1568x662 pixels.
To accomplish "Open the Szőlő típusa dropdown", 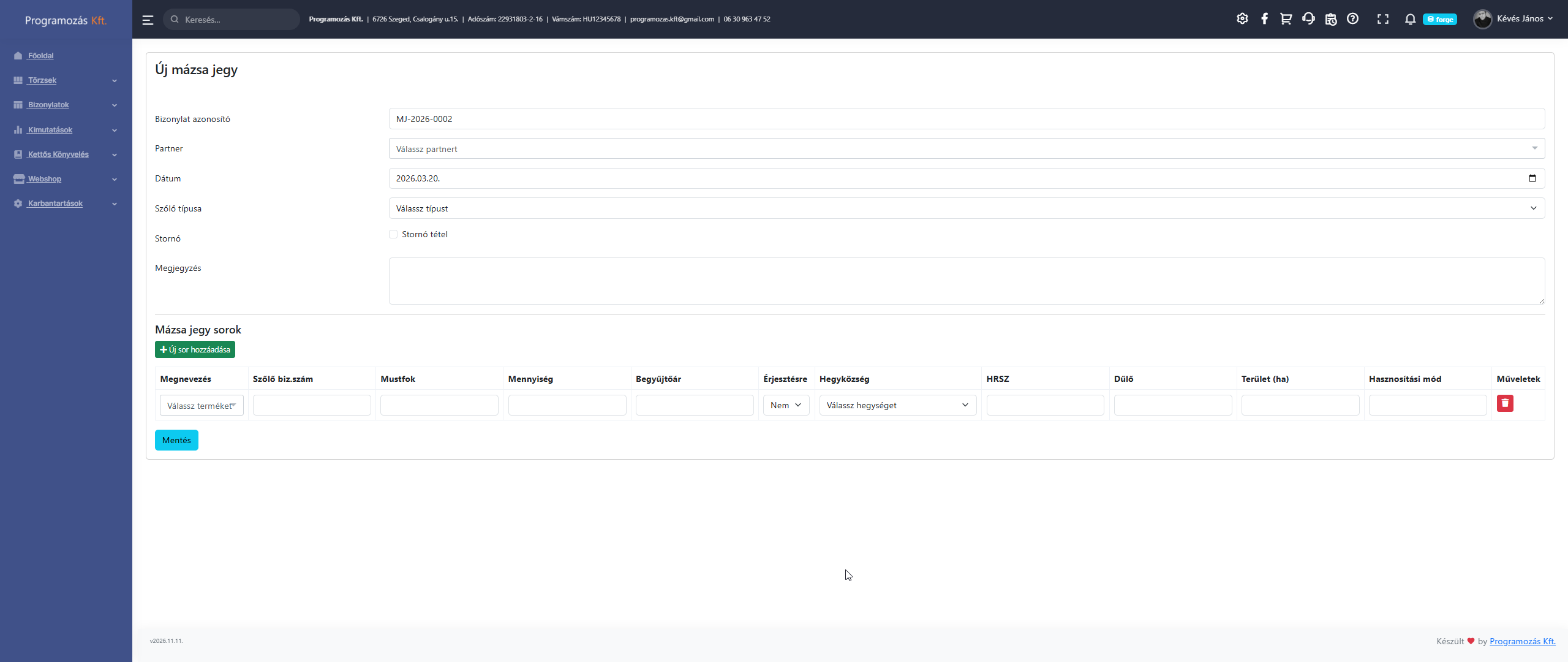I will 966,208.
